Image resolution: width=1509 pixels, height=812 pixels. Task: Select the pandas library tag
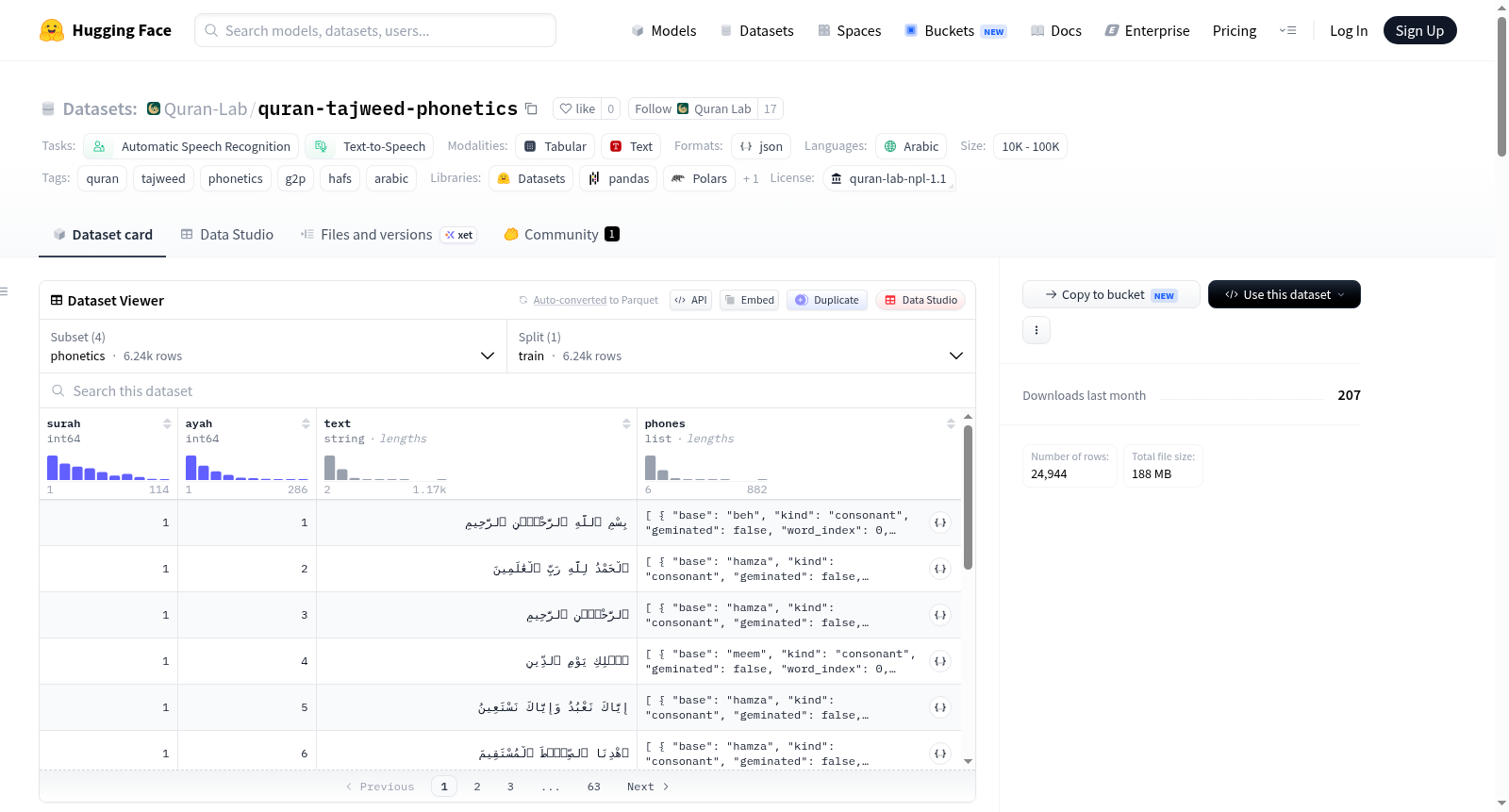coord(618,178)
